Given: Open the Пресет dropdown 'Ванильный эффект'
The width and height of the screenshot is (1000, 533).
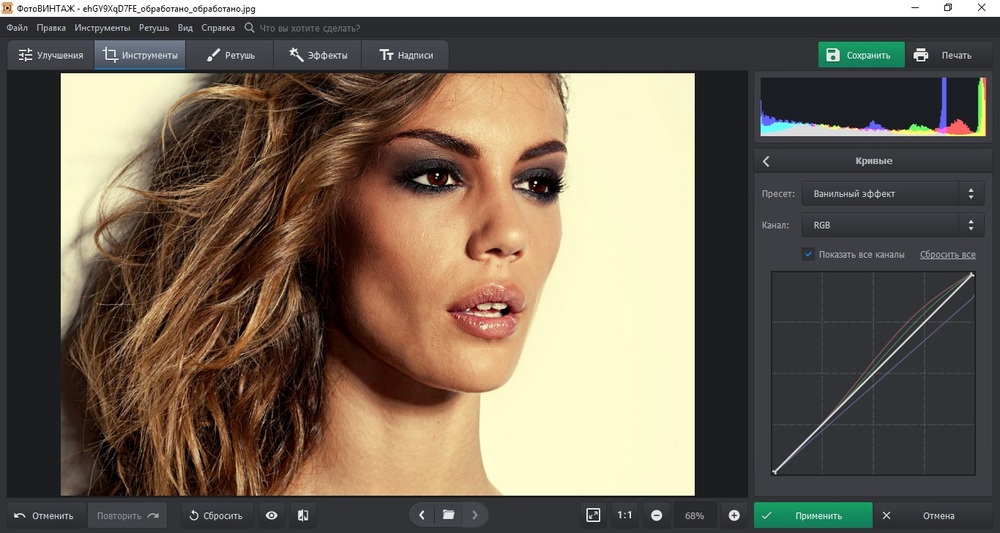Looking at the screenshot, I should [x=892, y=194].
